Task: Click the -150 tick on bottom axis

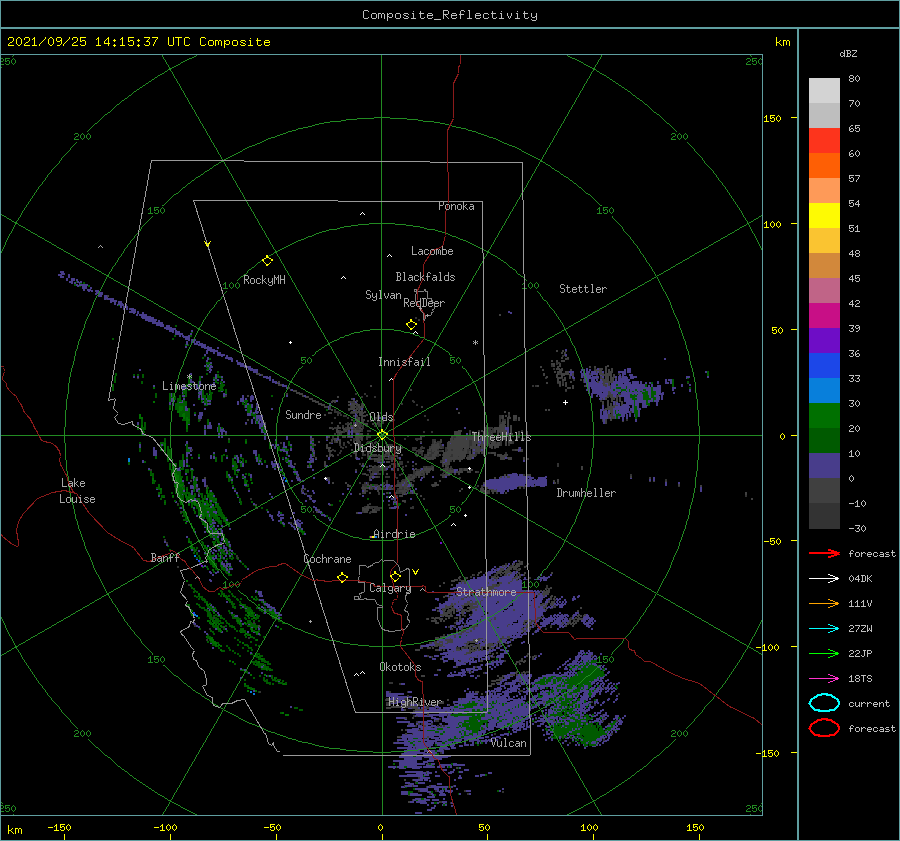Action: [59, 827]
